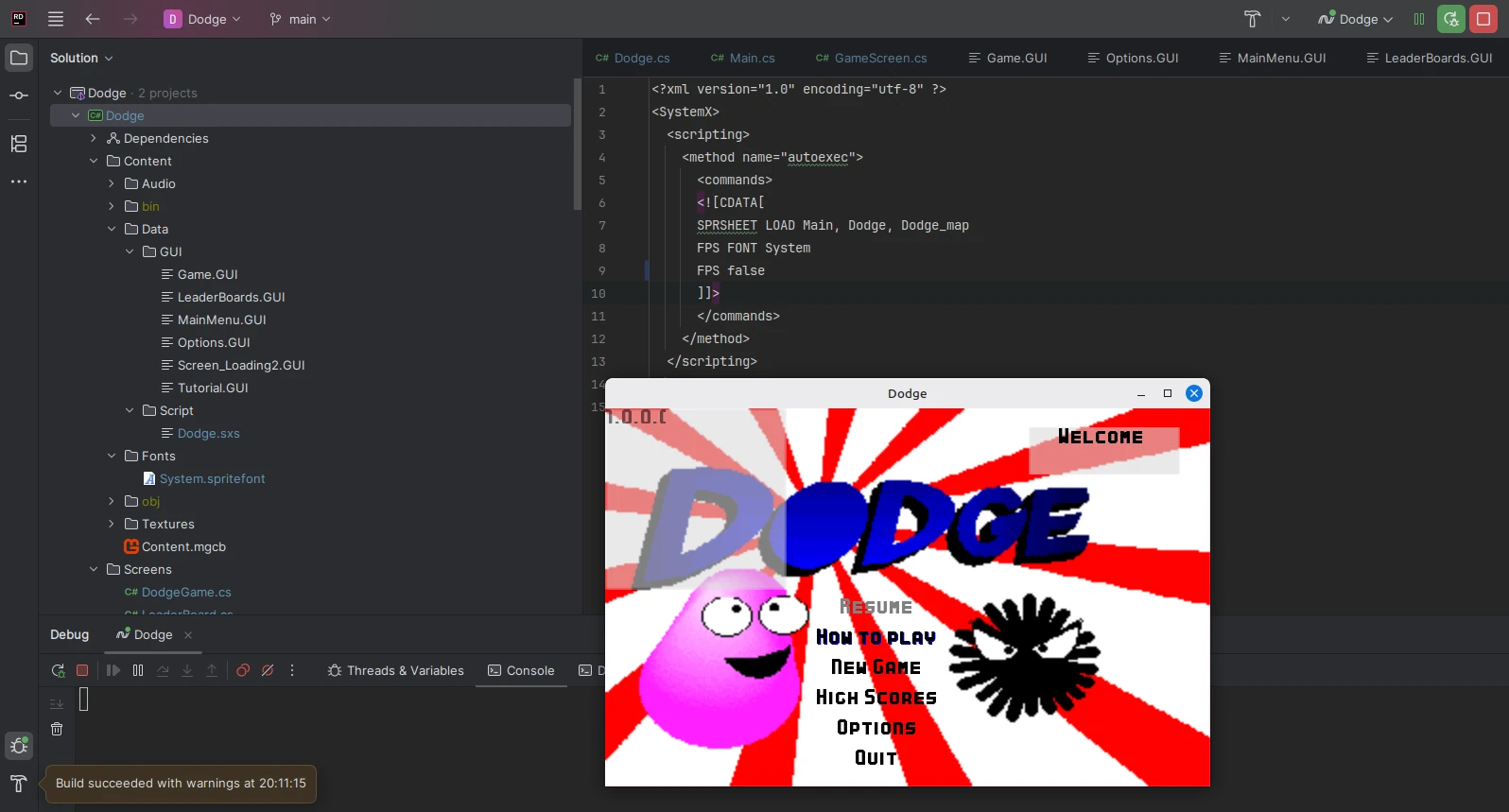Screen dimensions: 1509x812
Task: Select the Dodge.sxs file in the Script folder
Action: tap(208, 433)
